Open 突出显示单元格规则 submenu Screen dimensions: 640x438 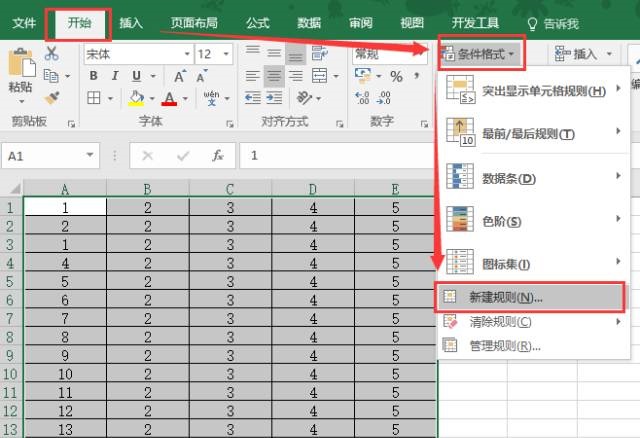pyautogui.click(x=533, y=90)
